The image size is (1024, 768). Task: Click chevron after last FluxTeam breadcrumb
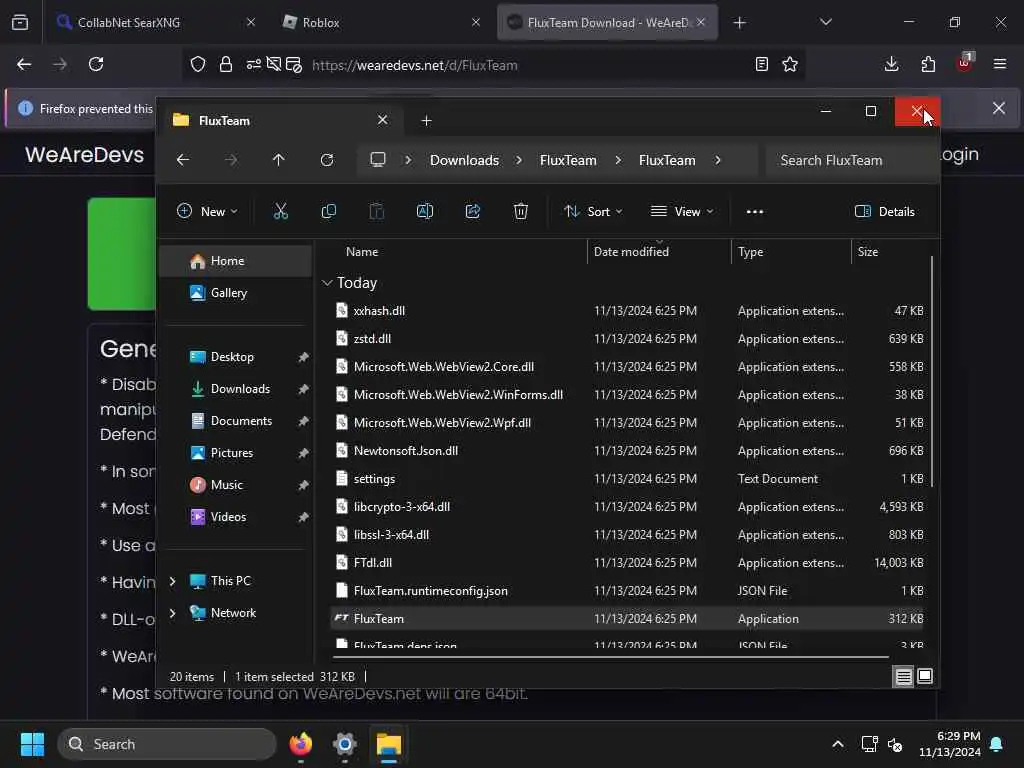coord(718,160)
